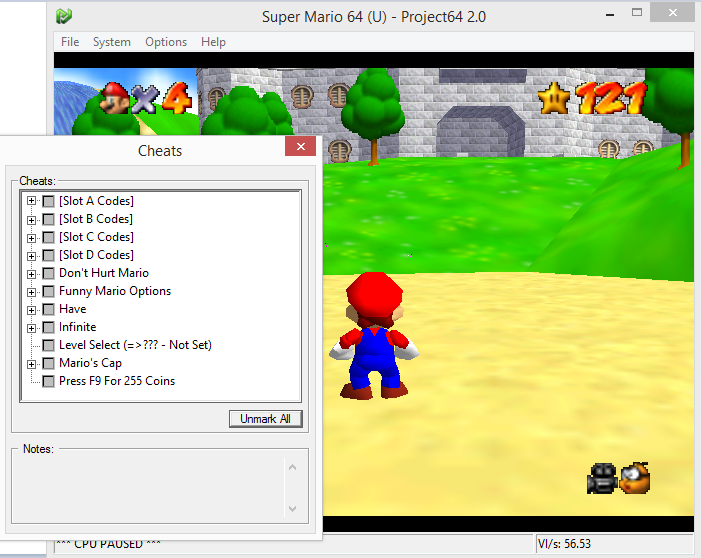Select the '[Slot D Codes]' label
Viewport: 701px width, 558px height.
point(96,255)
